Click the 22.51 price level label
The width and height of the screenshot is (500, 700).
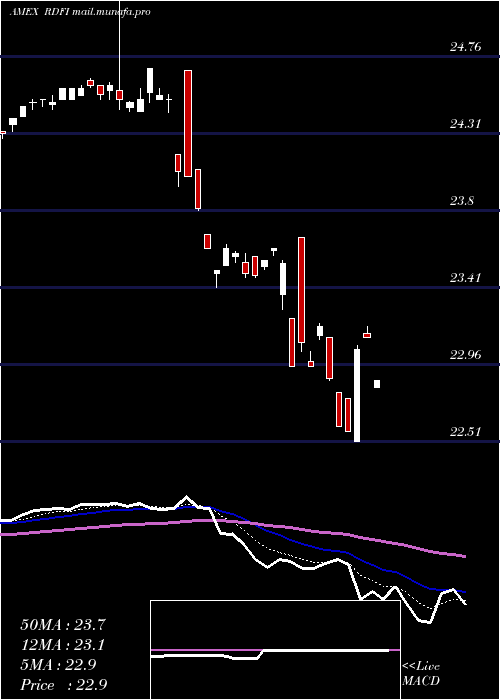465,432
